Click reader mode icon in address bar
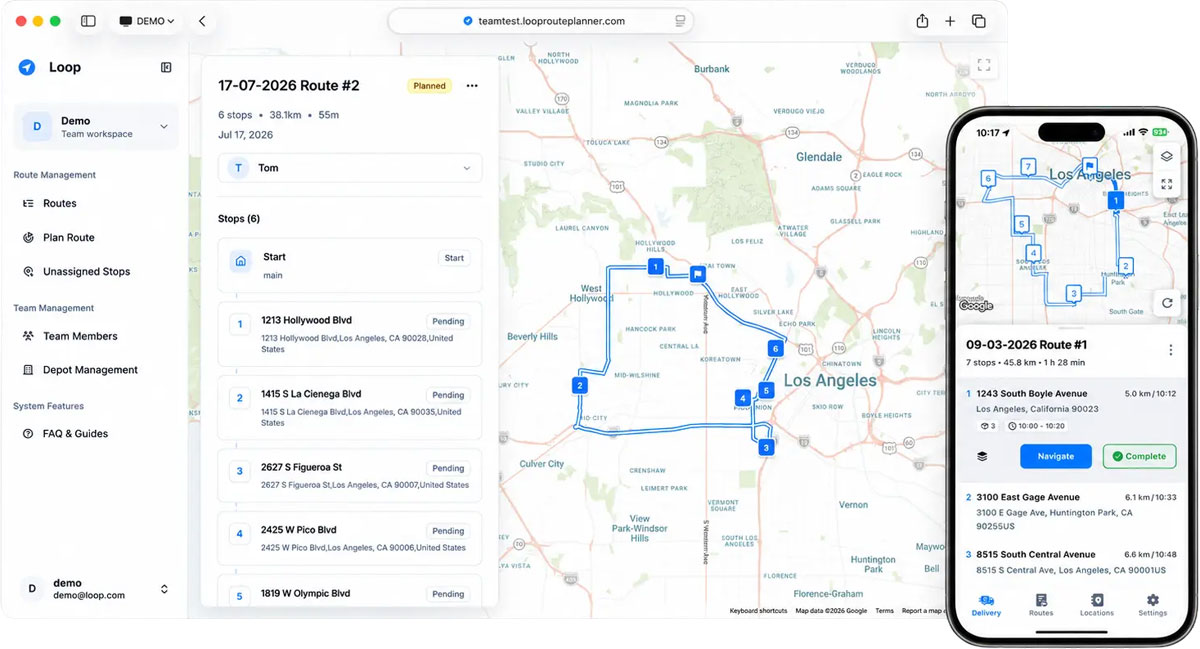The height and width of the screenshot is (649, 1200). pos(680,21)
